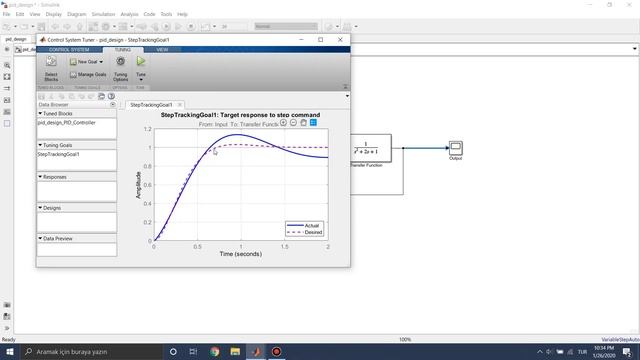The image size is (640, 360).
Task: Click the Desired entry in the plot legend
Action: (304, 232)
